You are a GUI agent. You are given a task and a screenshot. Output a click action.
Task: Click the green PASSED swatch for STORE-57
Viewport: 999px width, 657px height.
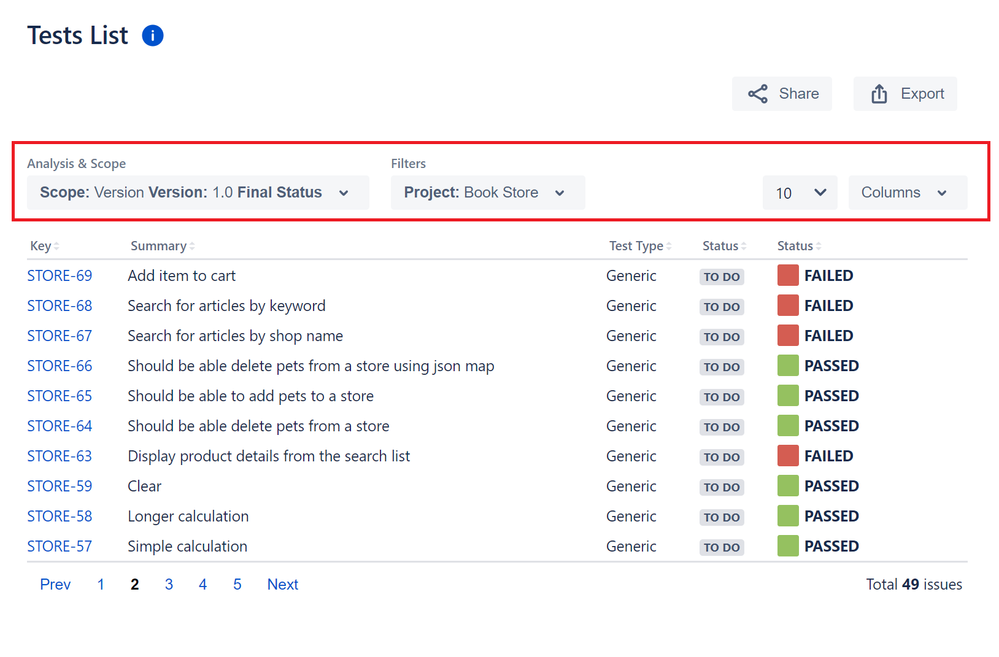(x=790, y=546)
